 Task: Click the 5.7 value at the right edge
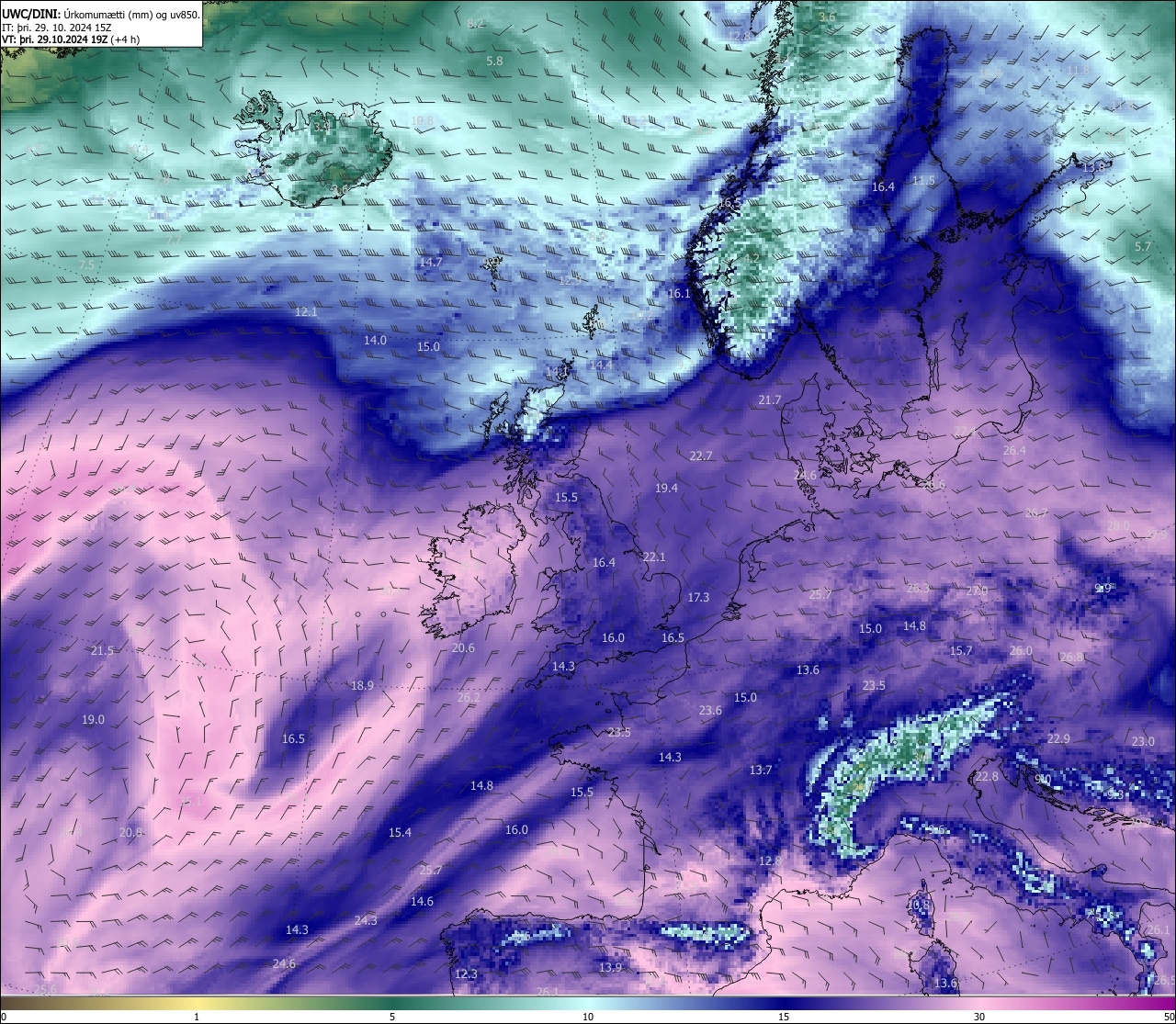pos(1143,247)
